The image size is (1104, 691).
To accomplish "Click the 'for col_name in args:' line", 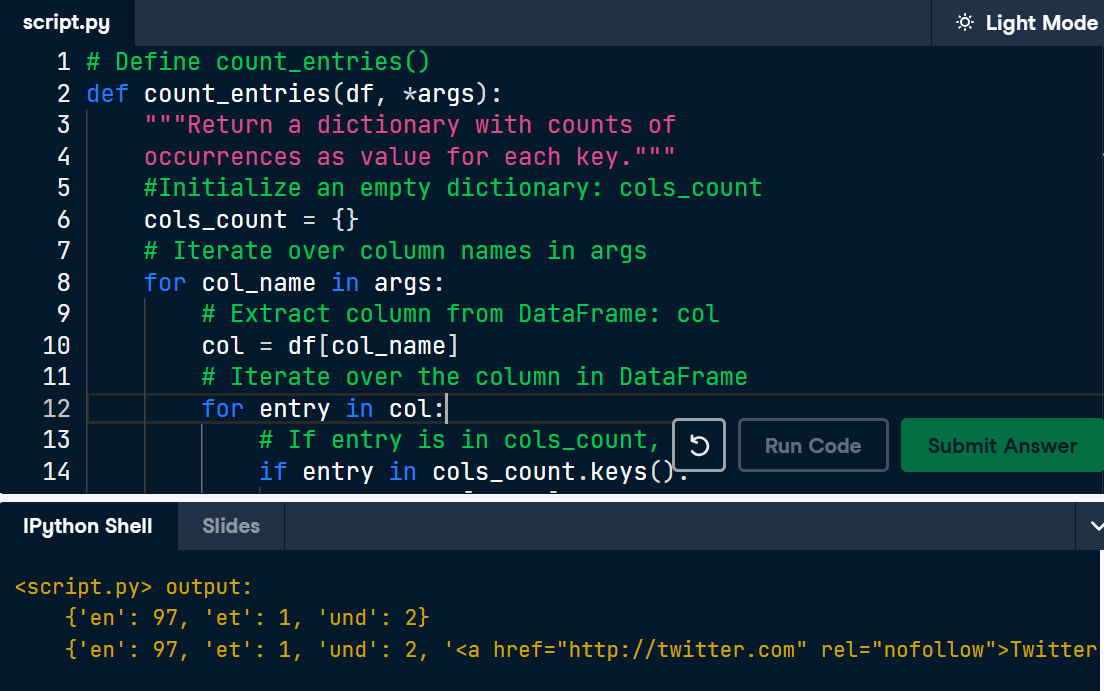I will click(294, 282).
